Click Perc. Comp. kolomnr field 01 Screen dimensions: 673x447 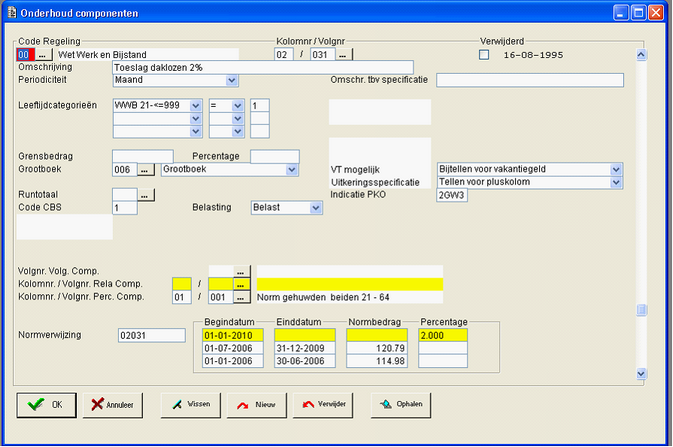pos(182,297)
